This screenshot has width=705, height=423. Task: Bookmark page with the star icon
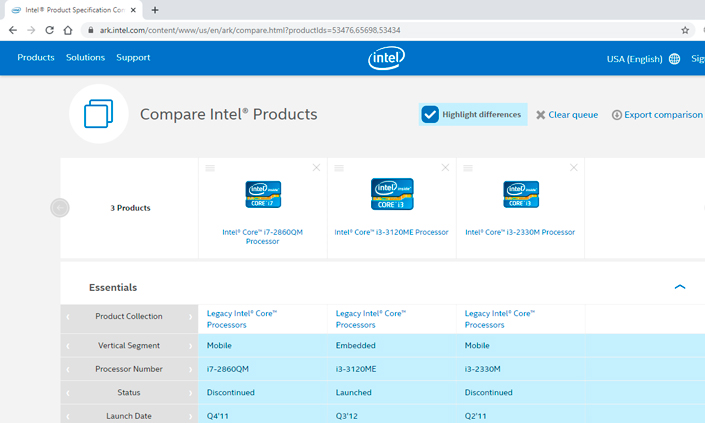pyautogui.click(x=685, y=30)
